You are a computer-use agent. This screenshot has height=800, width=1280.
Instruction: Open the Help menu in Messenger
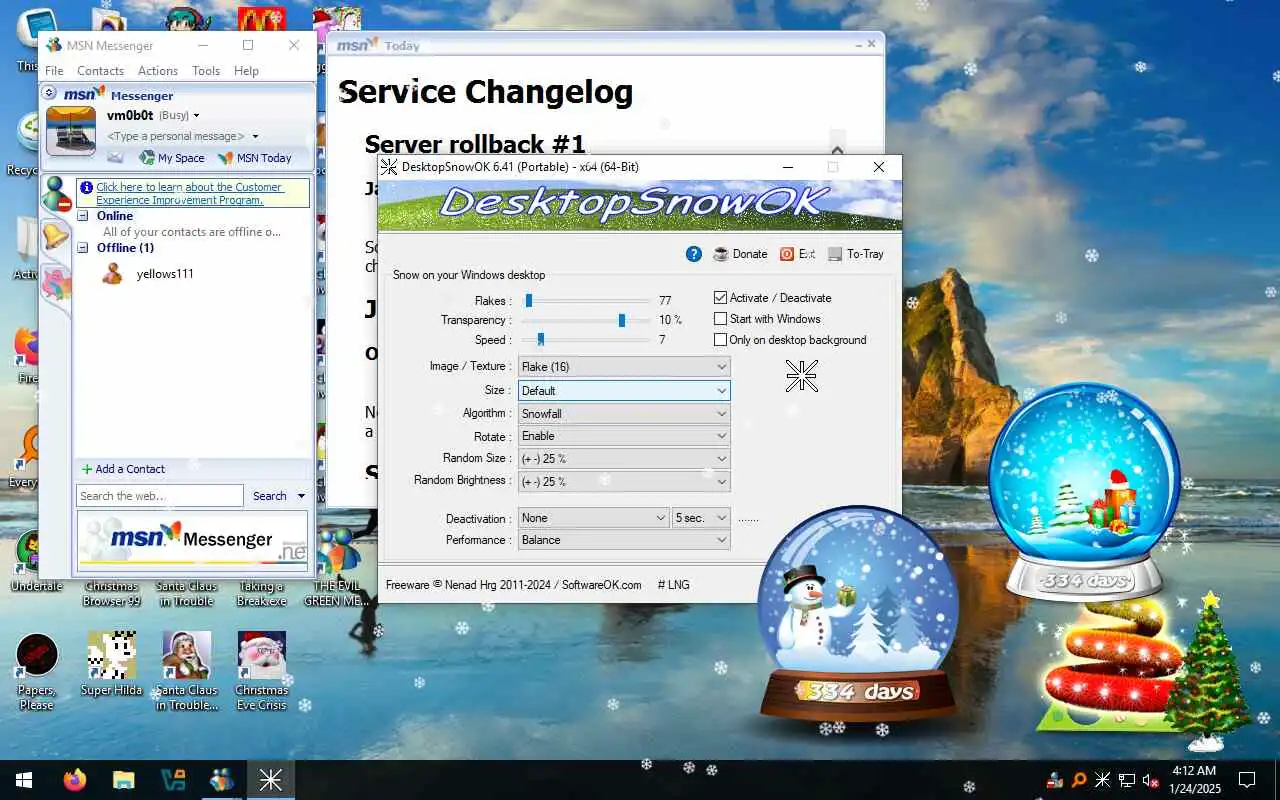pos(246,71)
